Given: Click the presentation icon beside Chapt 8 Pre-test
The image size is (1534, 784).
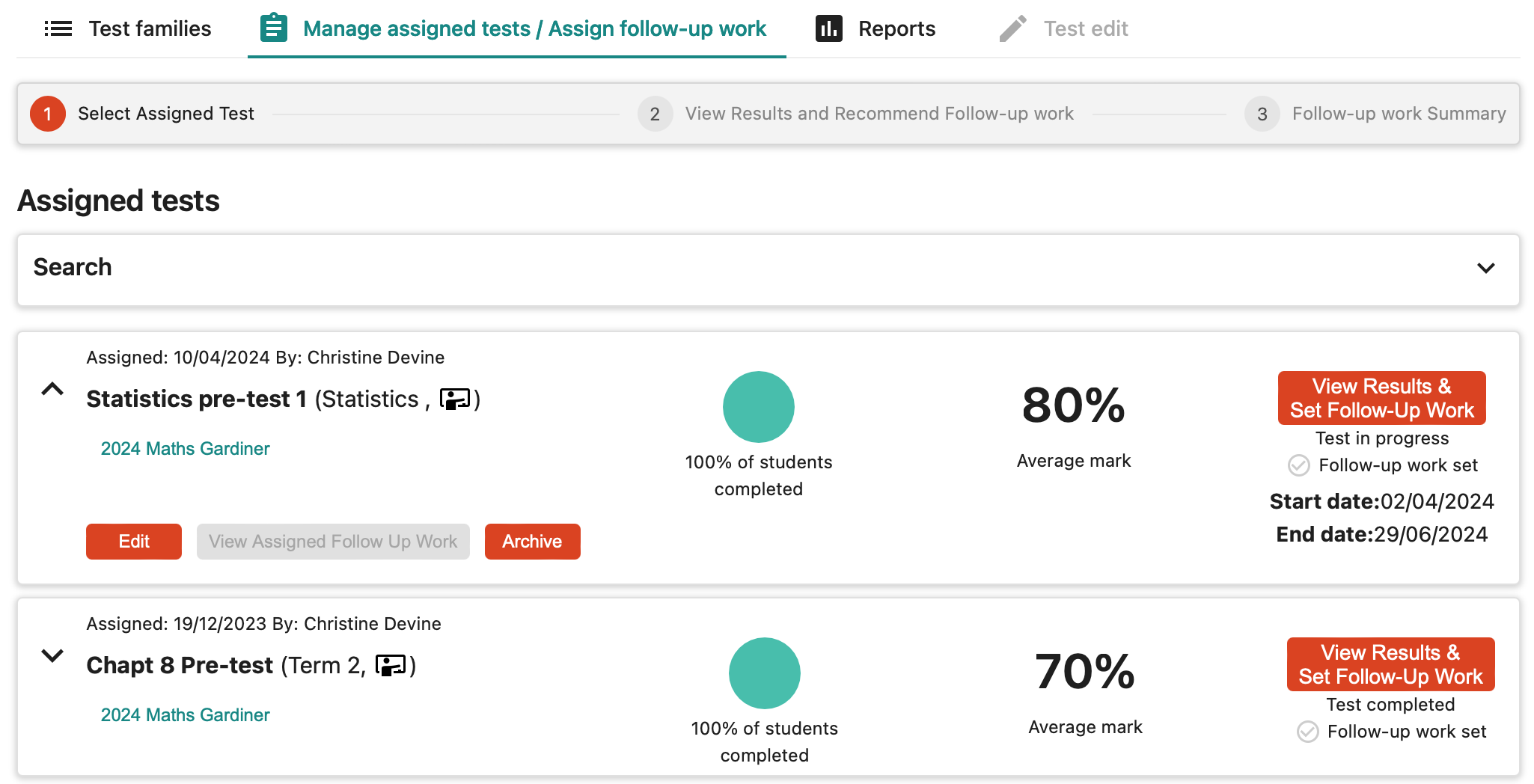Looking at the screenshot, I should click(391, 666).
